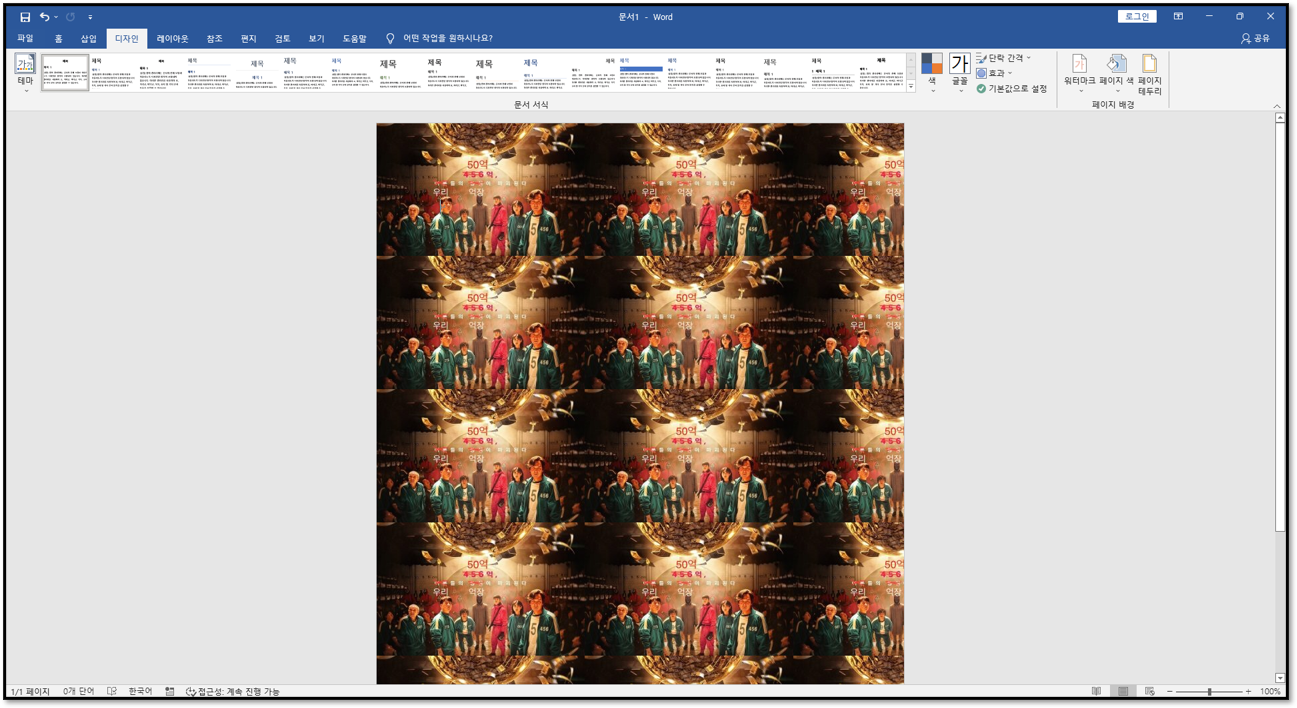
Task: Switch to the 삽입 tab
Action: (89, 39)
